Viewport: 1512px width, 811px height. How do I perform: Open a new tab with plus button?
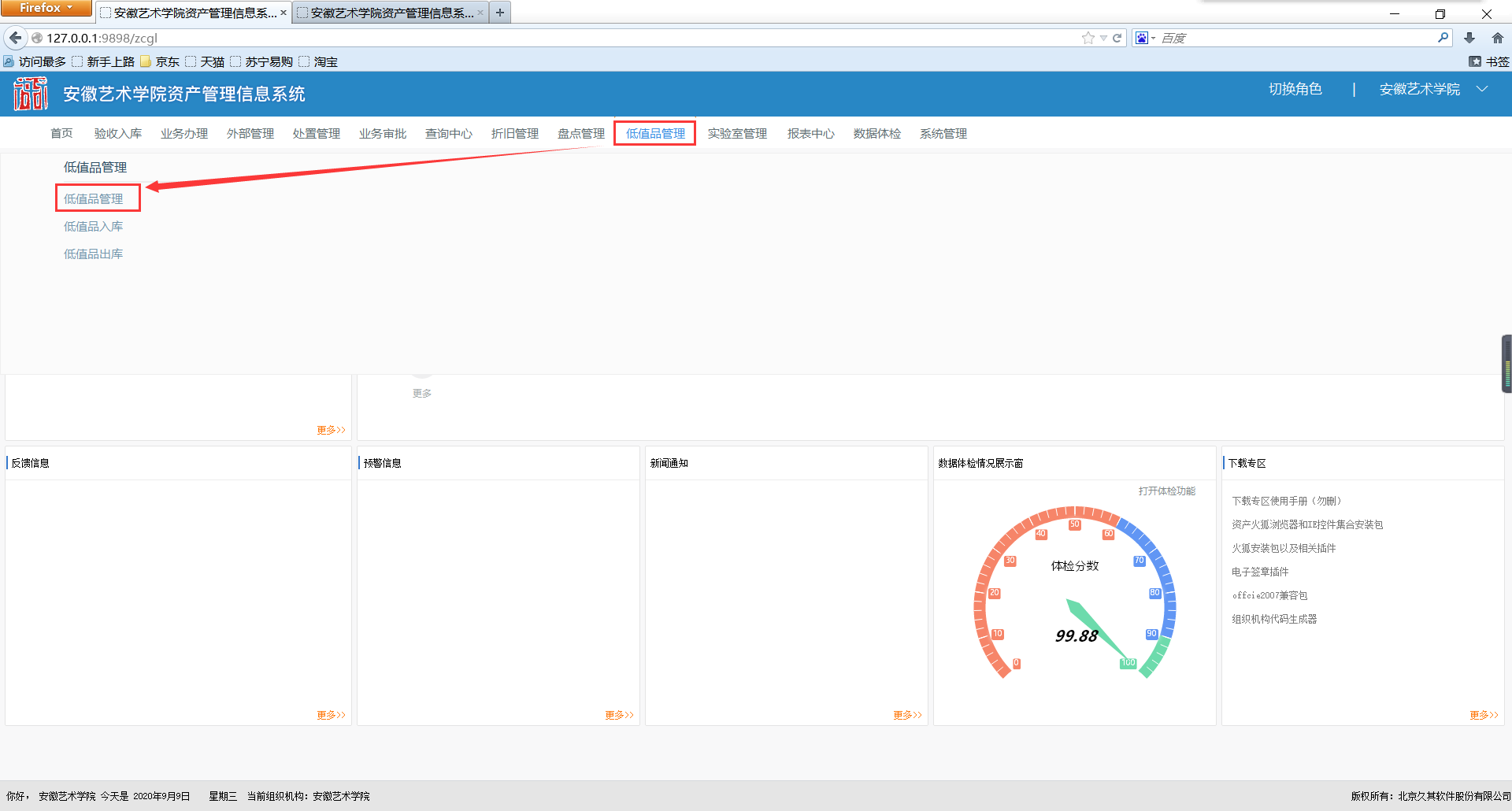pos(500,13)
